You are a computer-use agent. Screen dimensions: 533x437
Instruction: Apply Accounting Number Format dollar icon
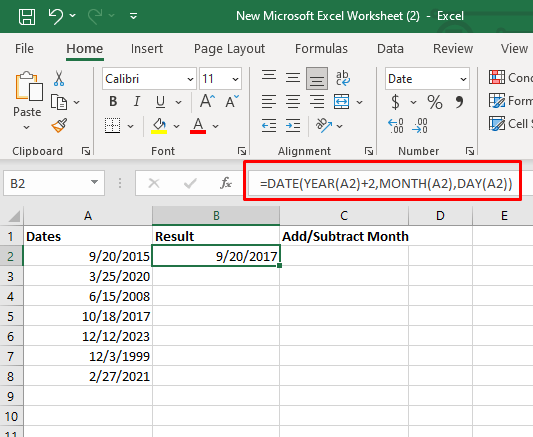pos(395,102)
